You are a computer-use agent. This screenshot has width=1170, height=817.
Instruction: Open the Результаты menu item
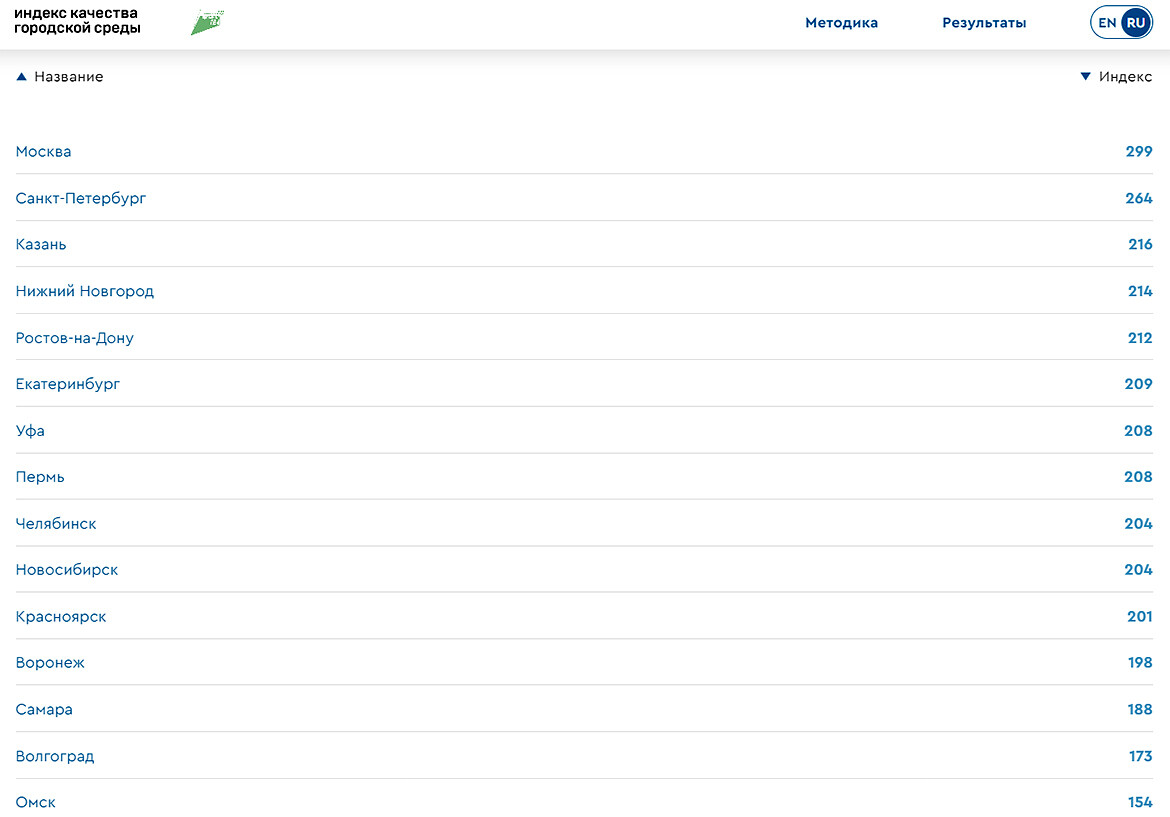(x=984, y=23)
